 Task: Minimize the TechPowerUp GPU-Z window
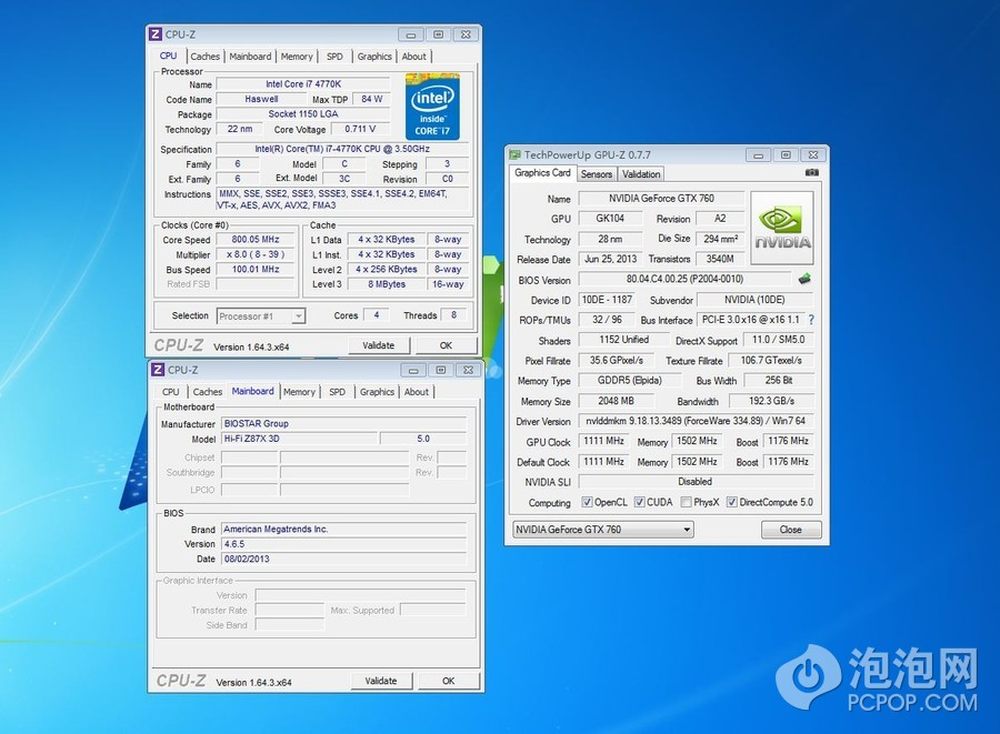point(758,155)
